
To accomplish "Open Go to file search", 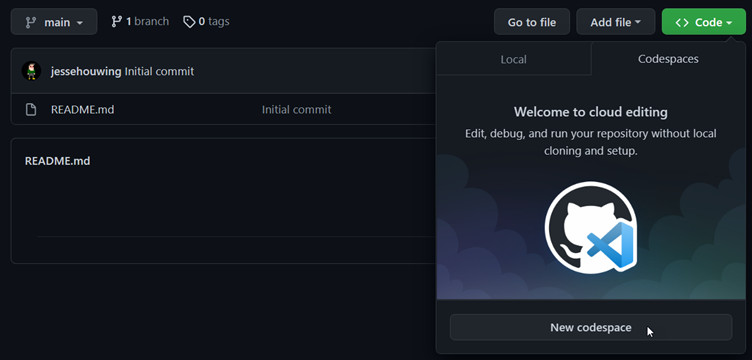I will click(x=532, y=22).
